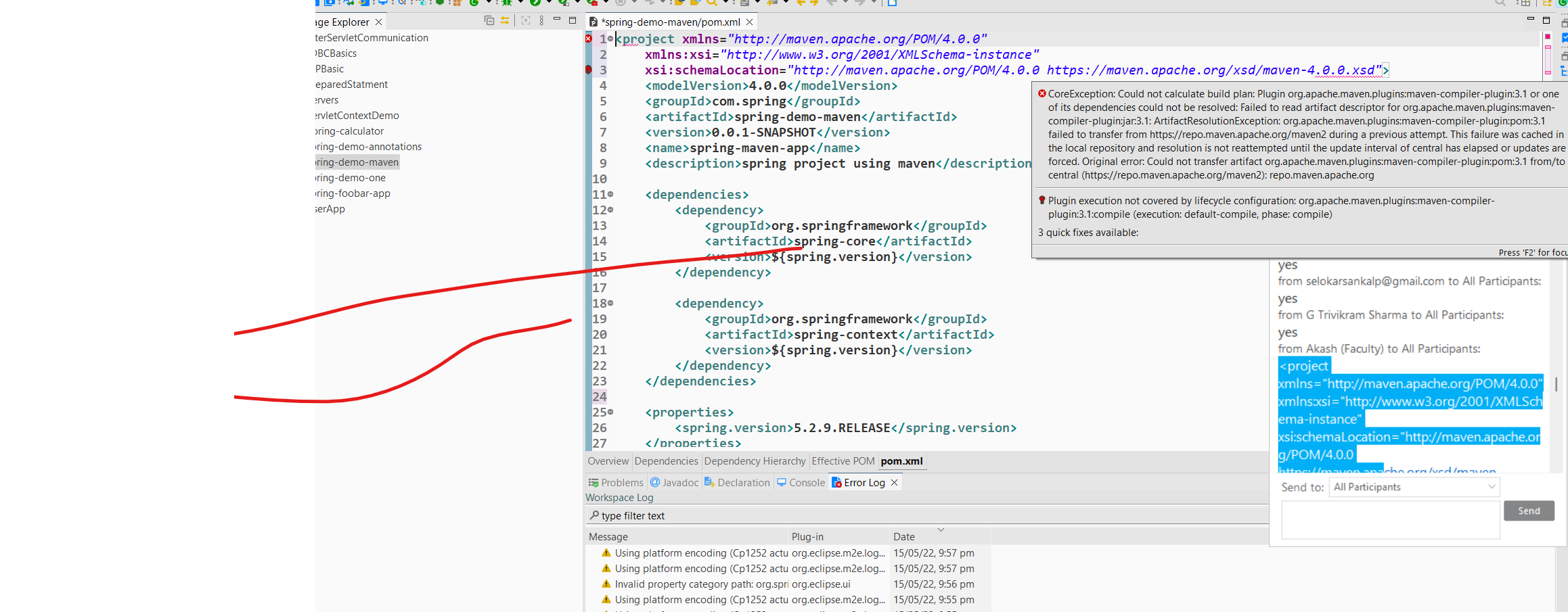Collapse the dependency fold at line 12
The image size is (1568, 612).
610,210
